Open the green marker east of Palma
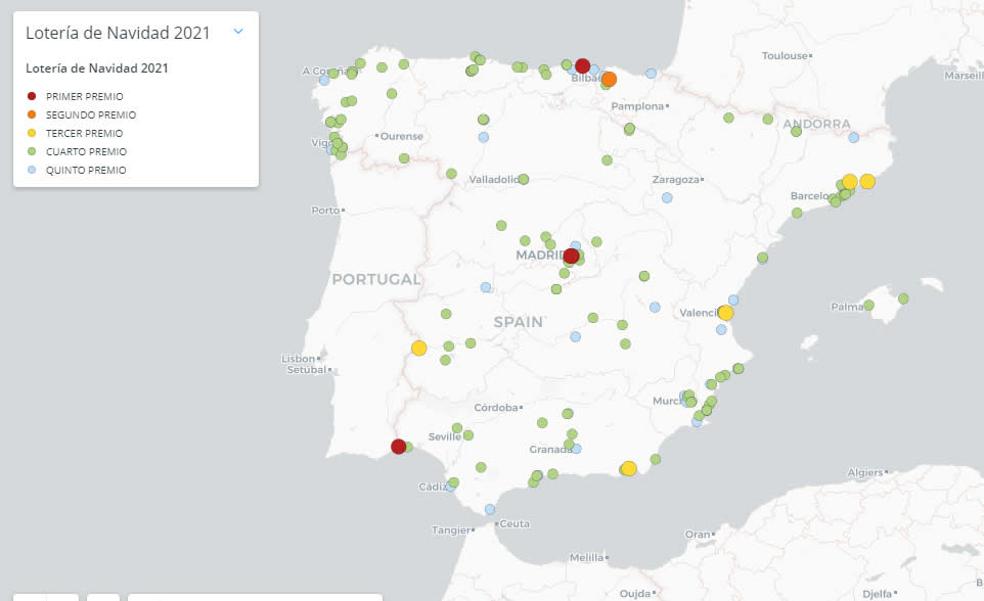 click(x=903, y=298)
